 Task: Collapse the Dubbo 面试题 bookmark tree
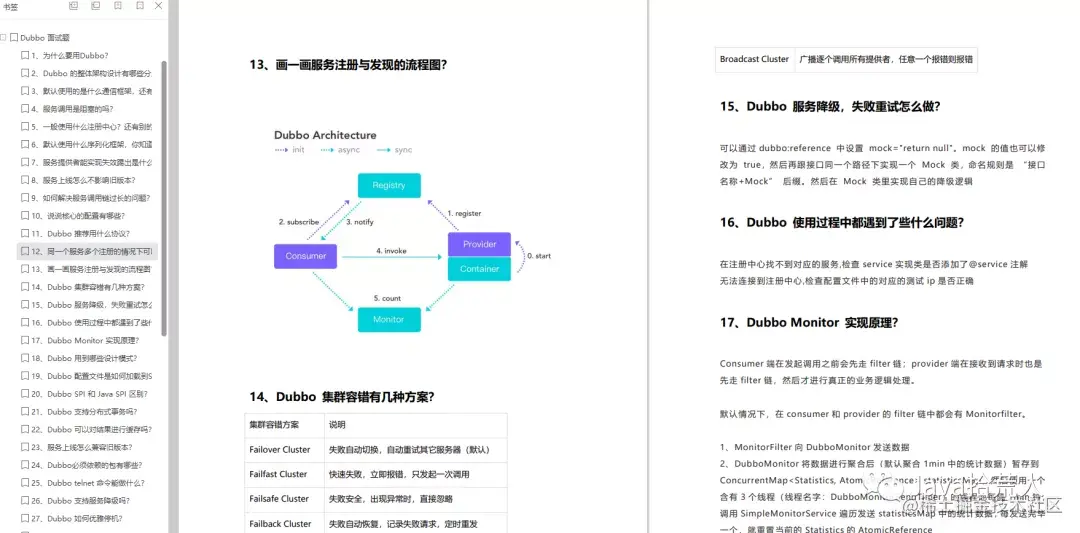[x=3, y=38]
